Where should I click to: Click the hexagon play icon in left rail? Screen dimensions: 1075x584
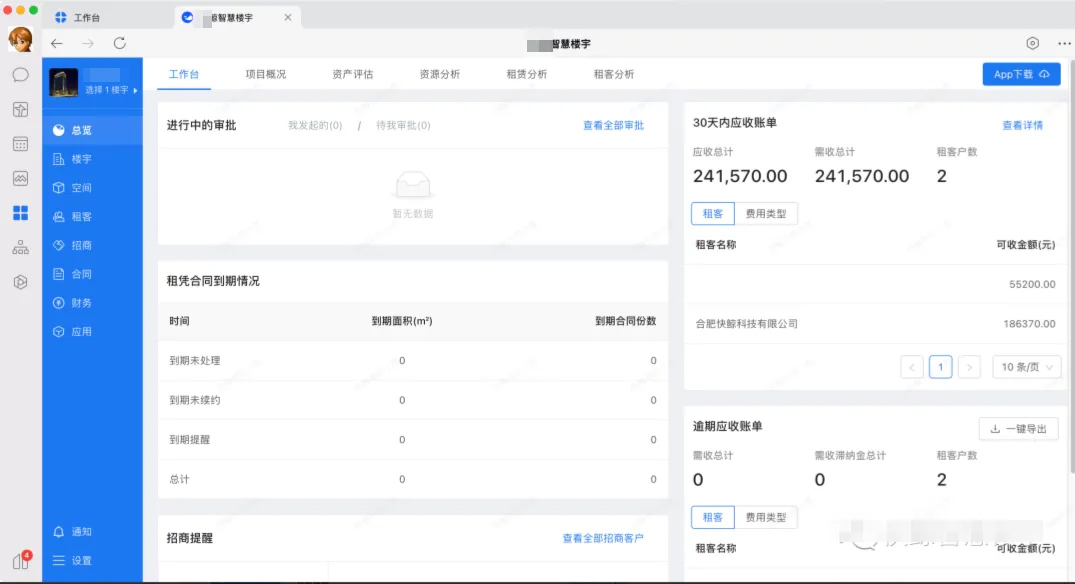21,282
